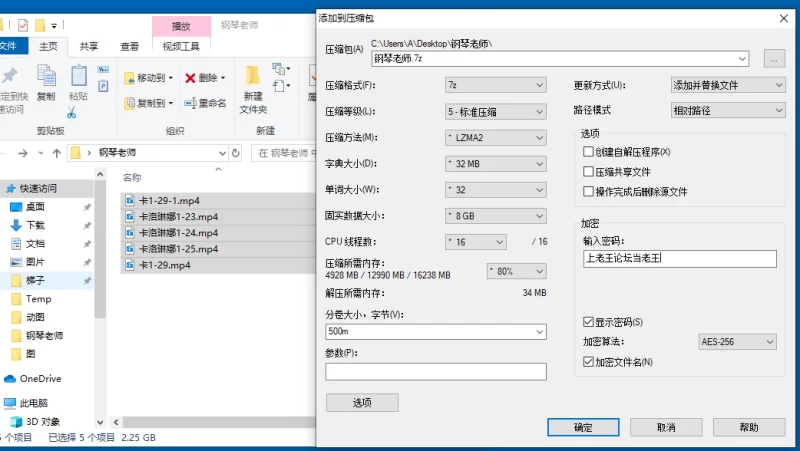This screenshot has height=451, width=800.
Task: Click the browse ellipsis button beside archive name
Action: 774,59
